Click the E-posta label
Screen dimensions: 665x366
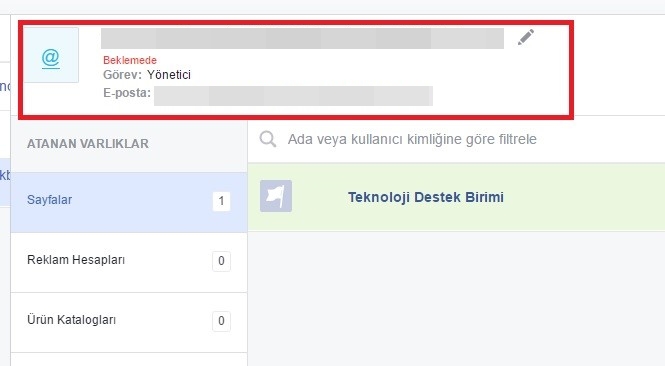click(x=127, y=93)
